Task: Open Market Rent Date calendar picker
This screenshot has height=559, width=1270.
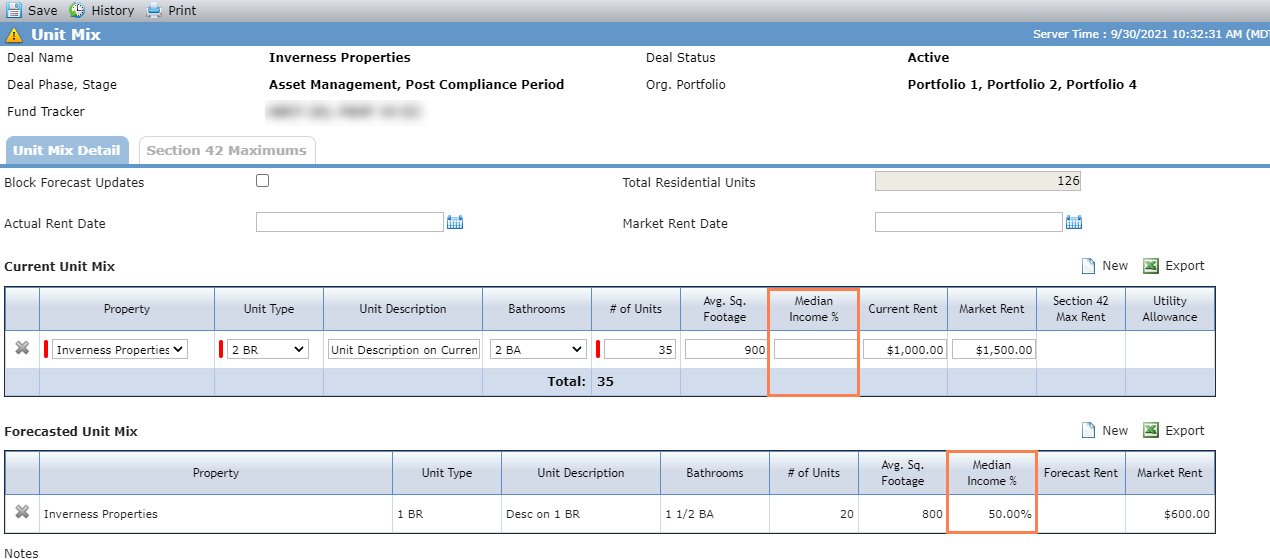Action: coord(1074,222)
